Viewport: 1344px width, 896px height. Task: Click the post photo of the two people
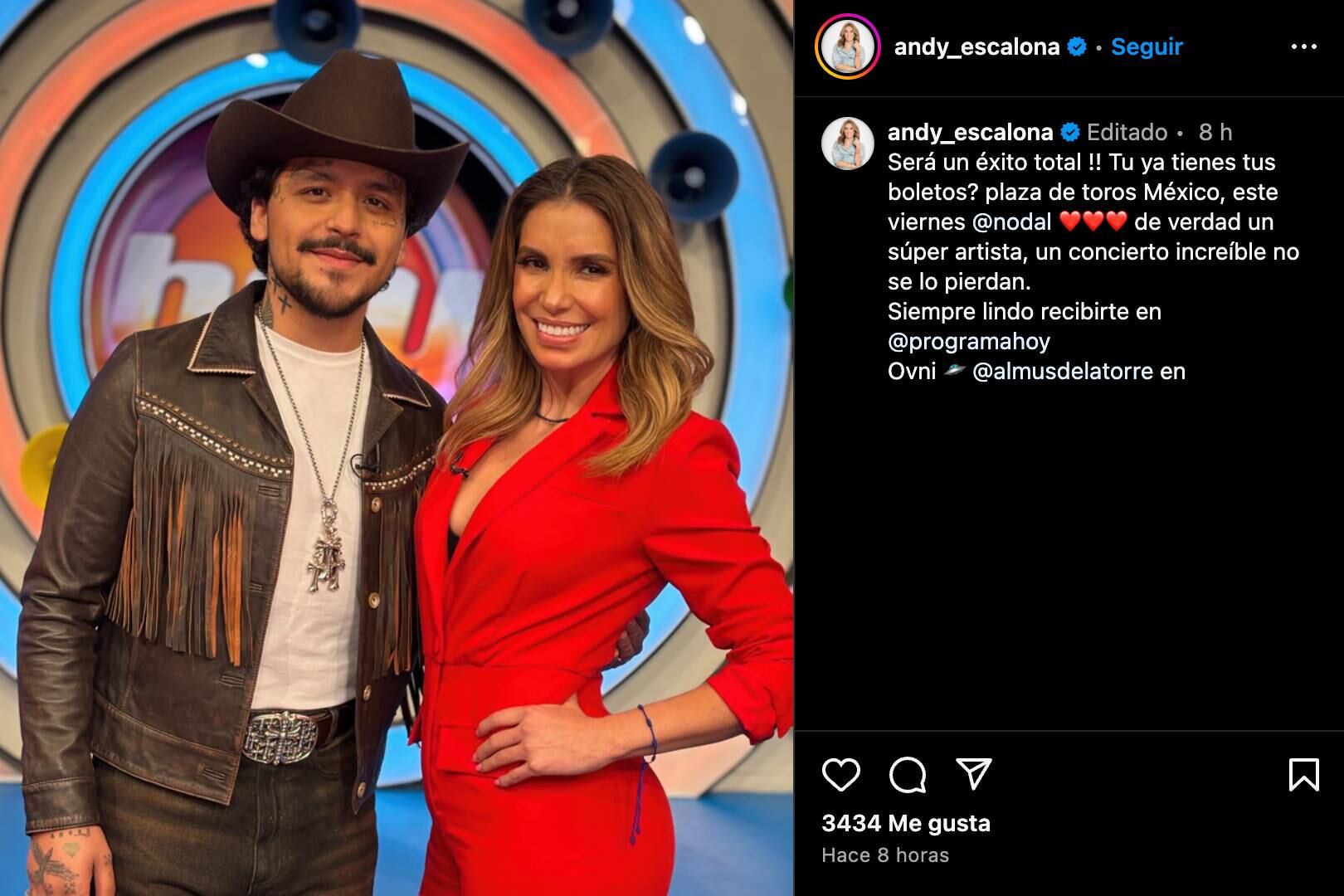[397, 448]
